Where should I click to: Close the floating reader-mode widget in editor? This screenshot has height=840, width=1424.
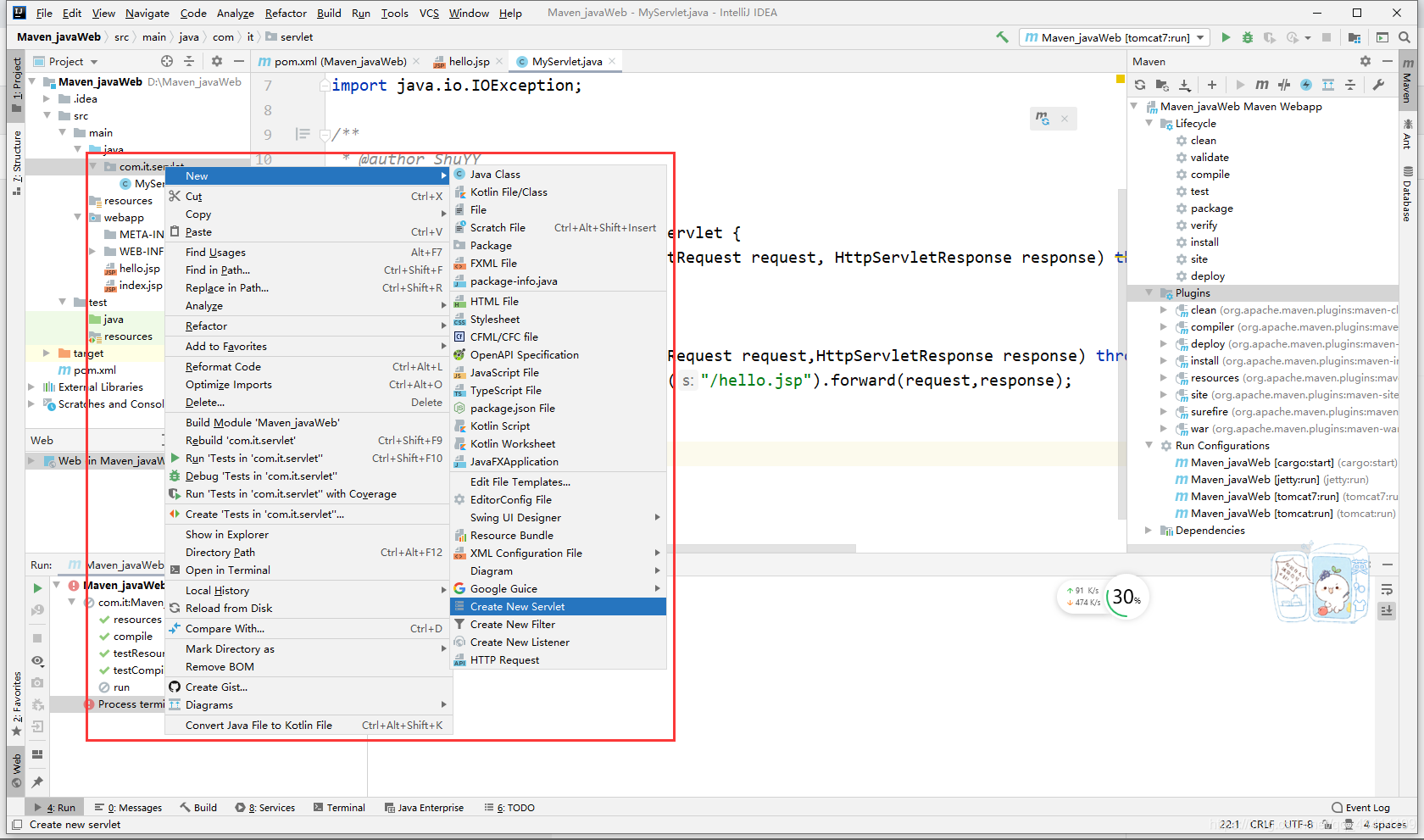coord(1065,119)
